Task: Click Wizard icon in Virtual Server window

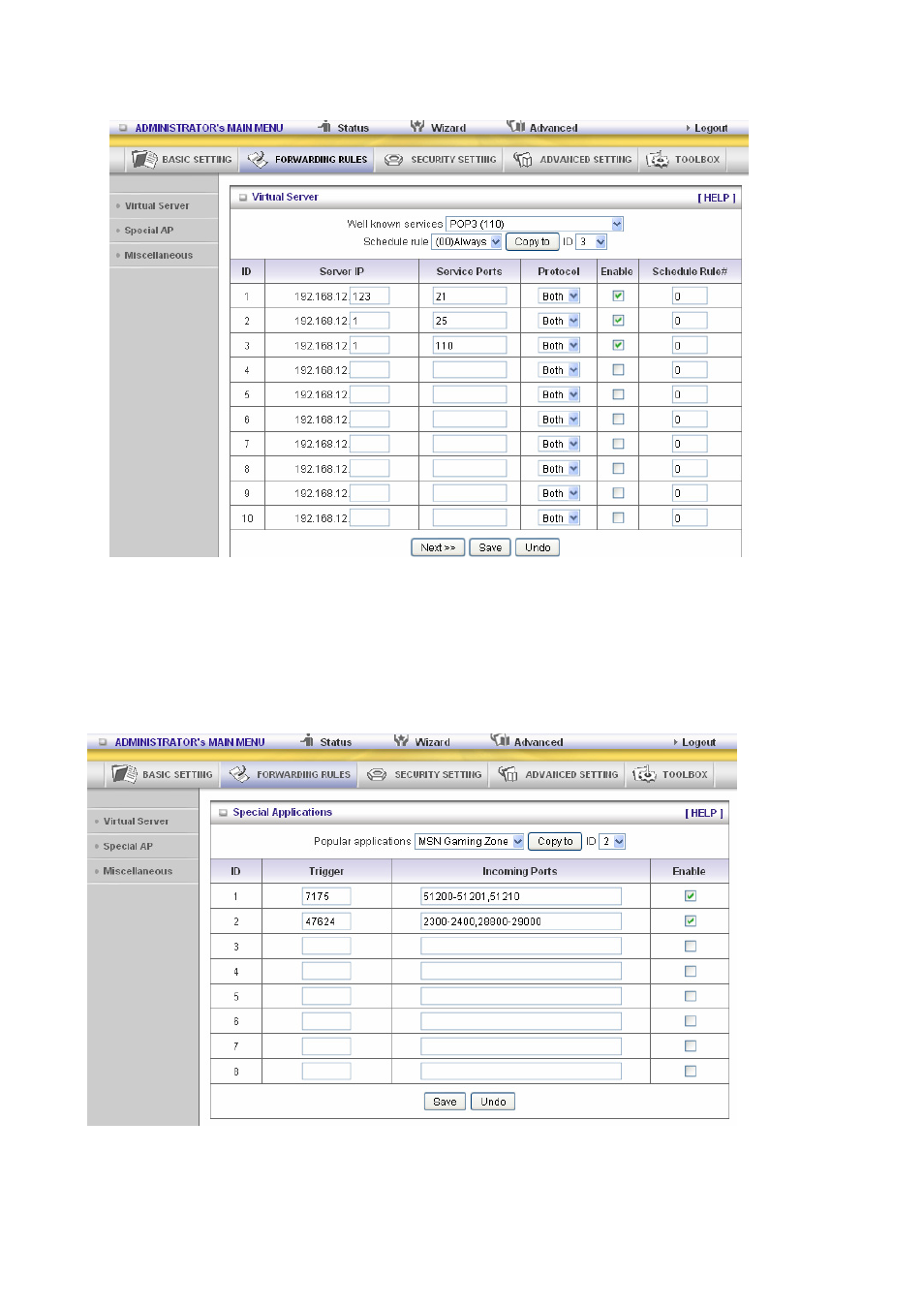Action: tap(417, 127)
